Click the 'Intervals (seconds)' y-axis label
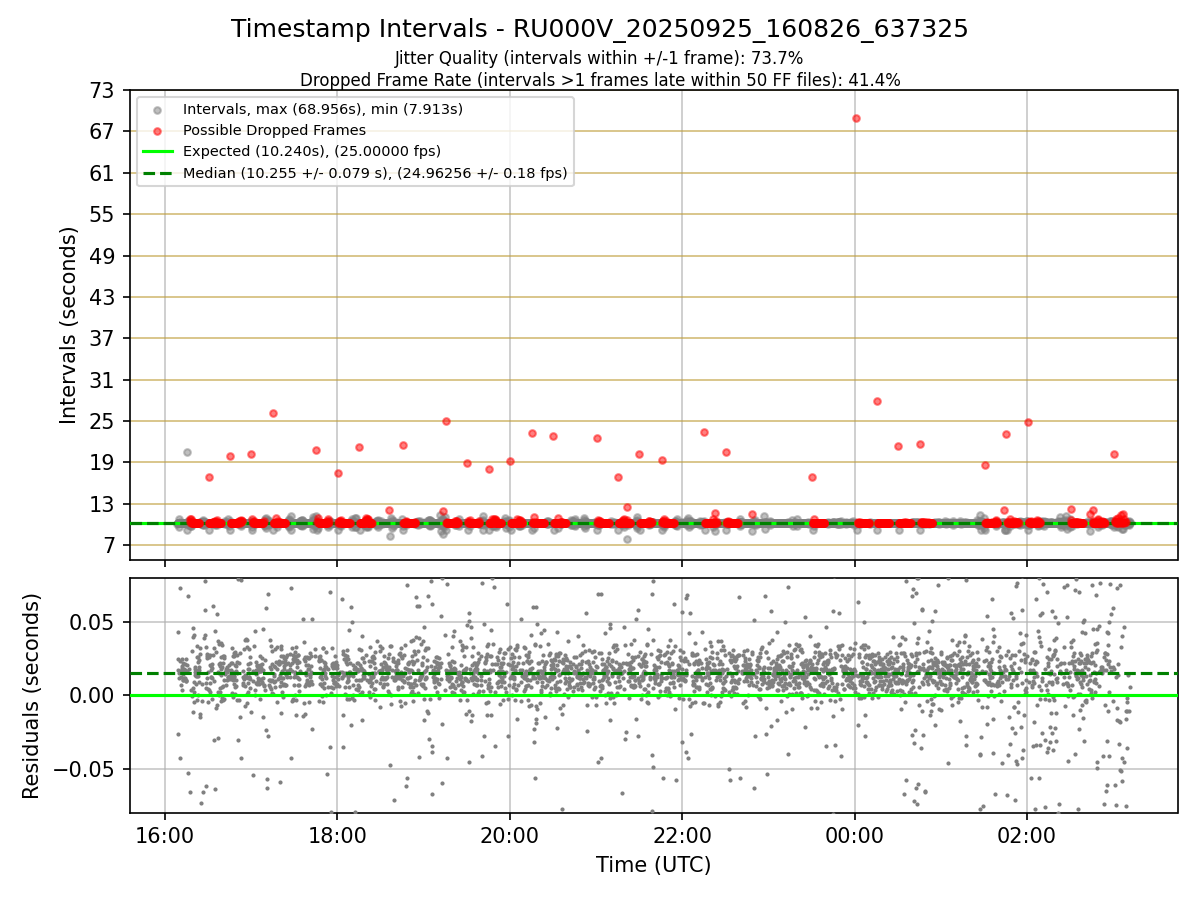 pyautogui.click(x=68, y=324)
